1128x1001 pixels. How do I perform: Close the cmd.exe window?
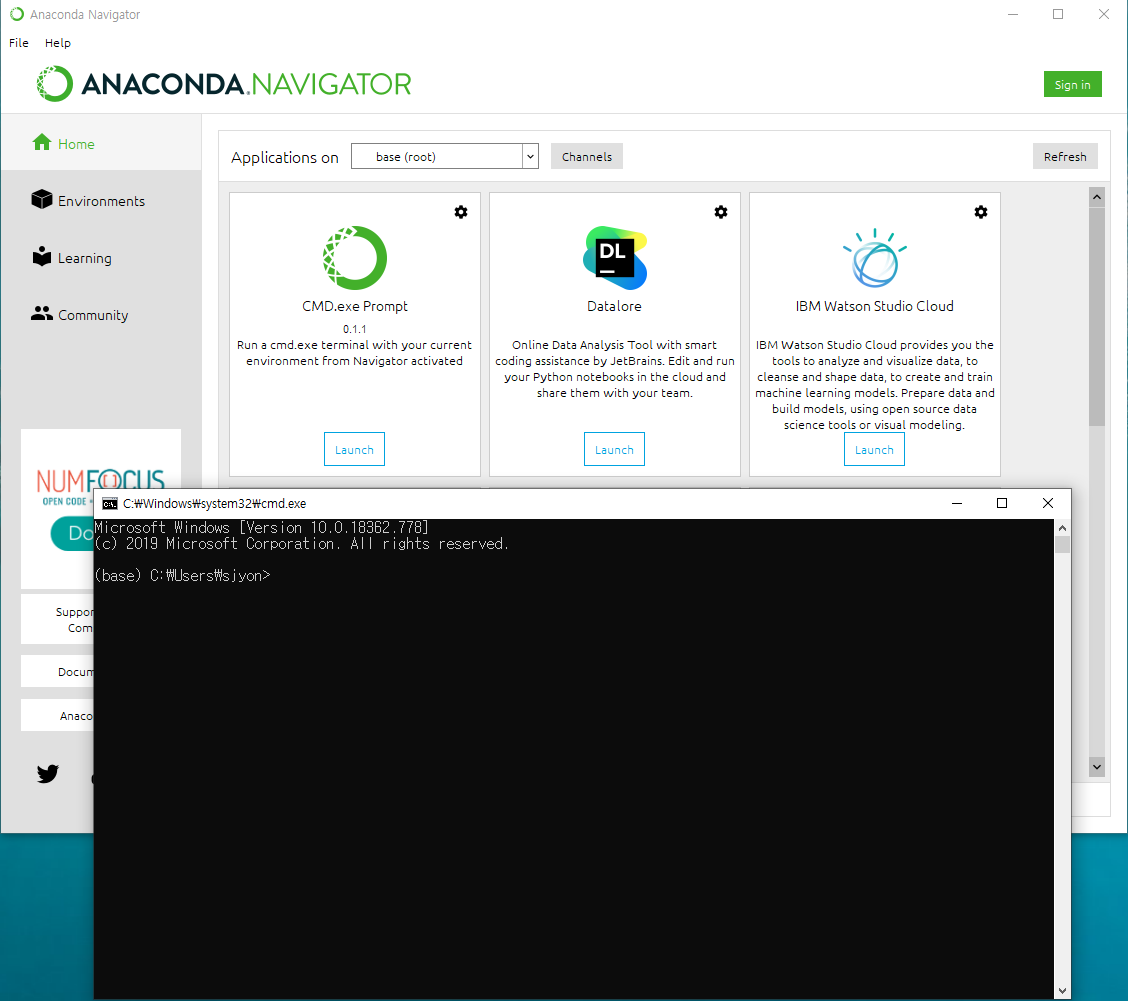click(x=1047, y=503)
